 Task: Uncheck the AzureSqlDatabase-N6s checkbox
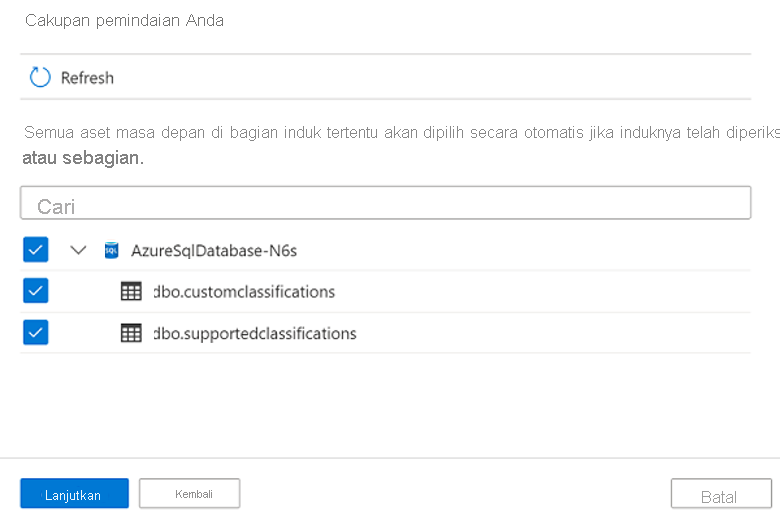point(36,249)
